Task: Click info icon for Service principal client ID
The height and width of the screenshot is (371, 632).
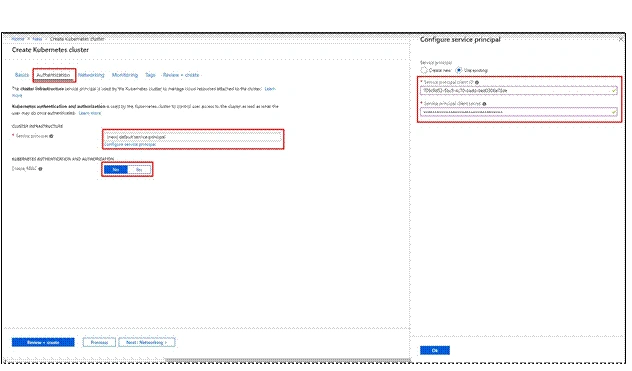Action: 477,82
